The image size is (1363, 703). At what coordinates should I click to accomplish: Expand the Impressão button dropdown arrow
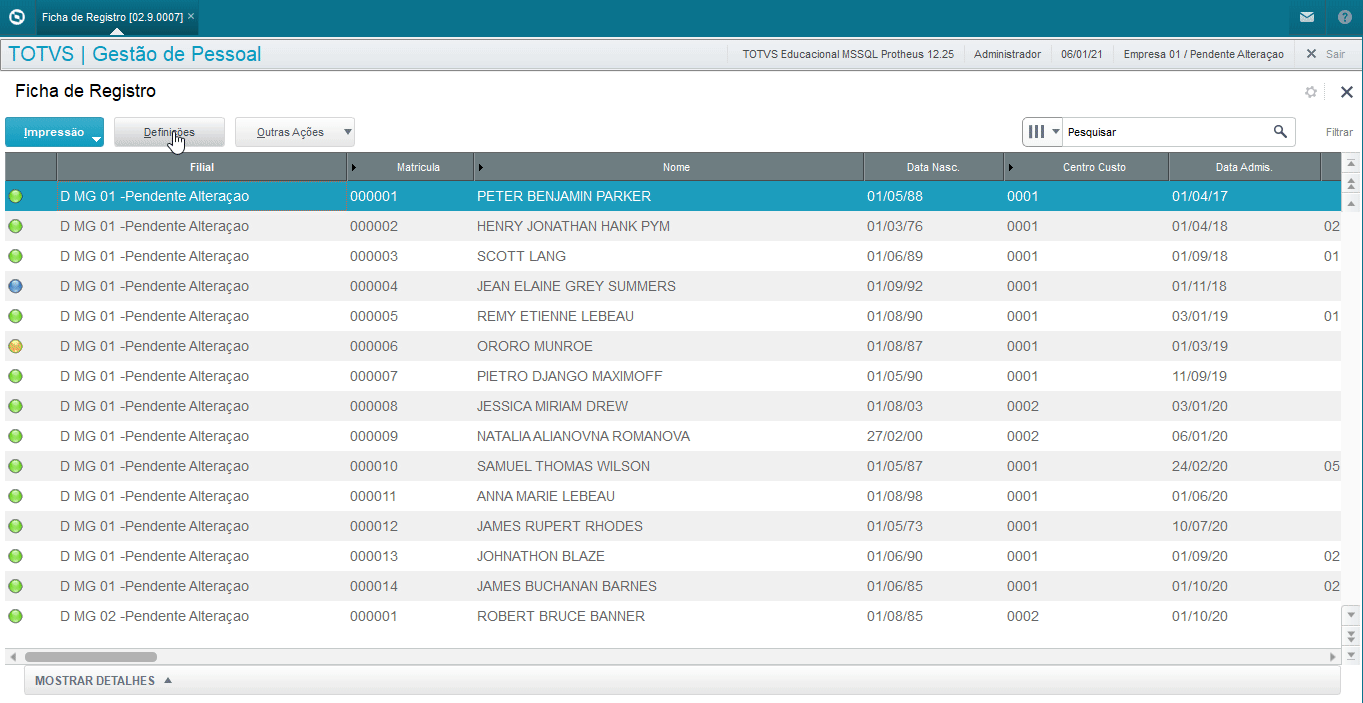96,139
